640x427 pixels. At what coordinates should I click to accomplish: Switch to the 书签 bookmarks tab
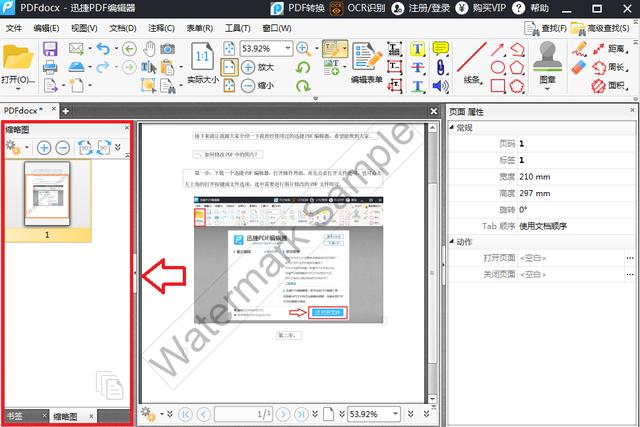(15, 416)
